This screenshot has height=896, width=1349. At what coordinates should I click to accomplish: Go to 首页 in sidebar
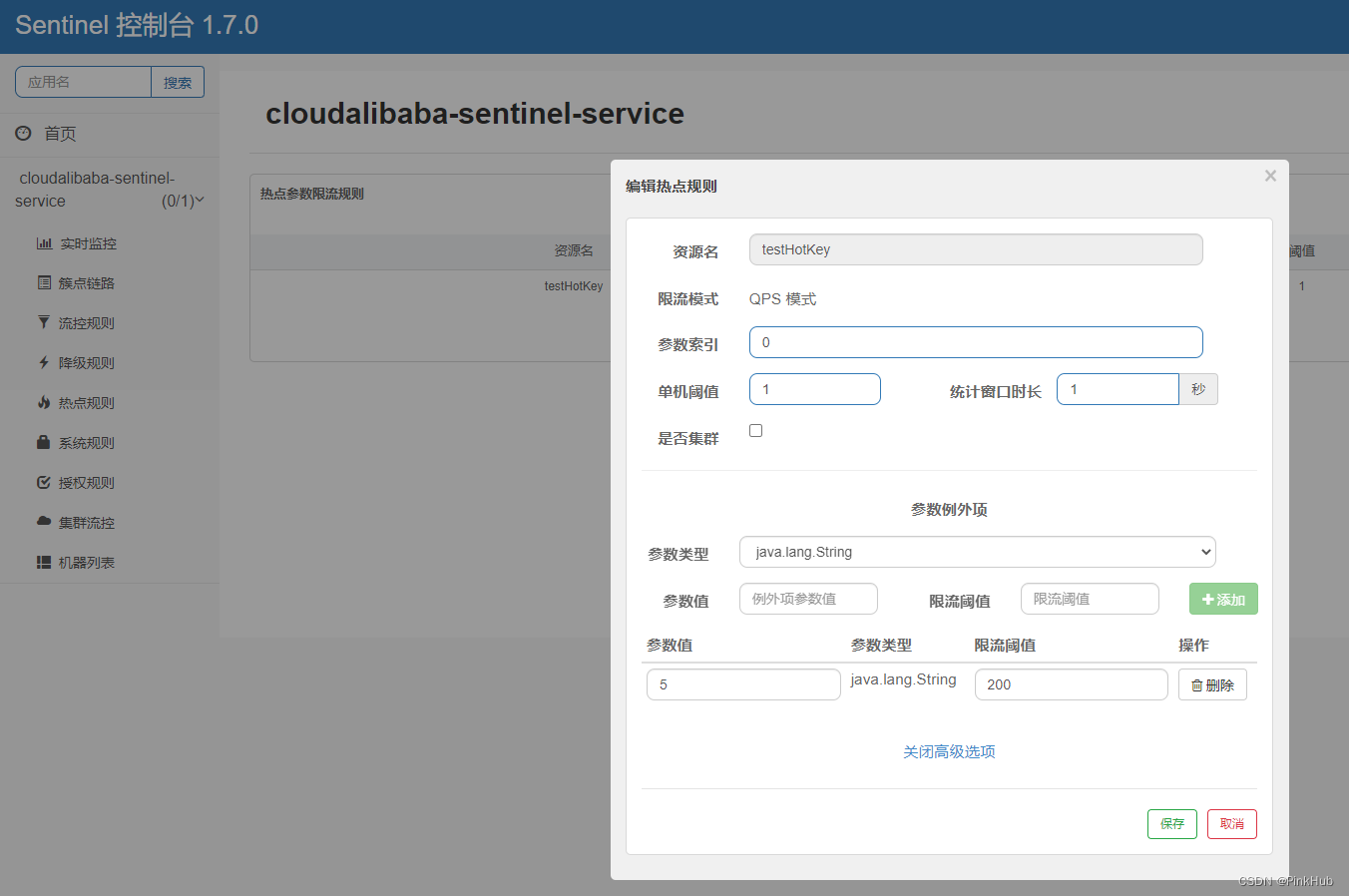pyautogui.click(x=60, y=134)
